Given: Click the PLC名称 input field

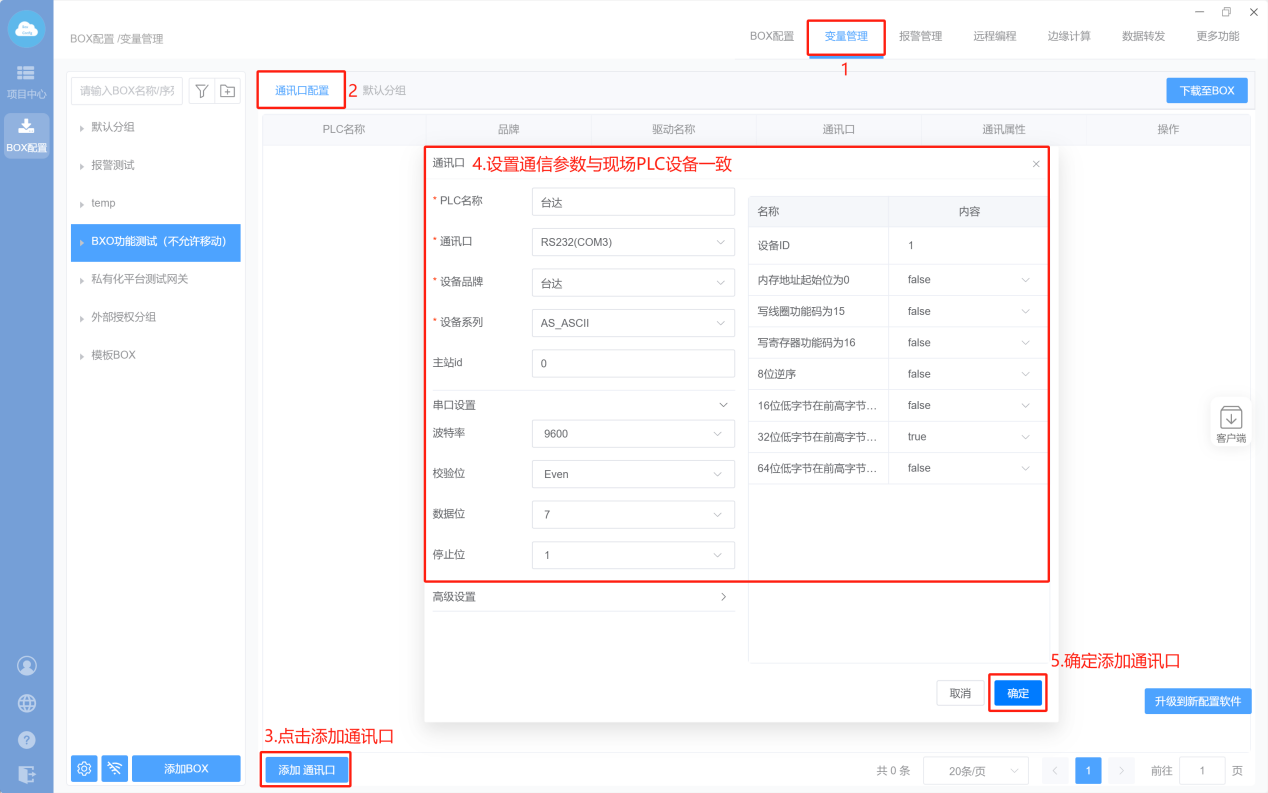Looking at the screenshot, I should [x=632, y=201].
